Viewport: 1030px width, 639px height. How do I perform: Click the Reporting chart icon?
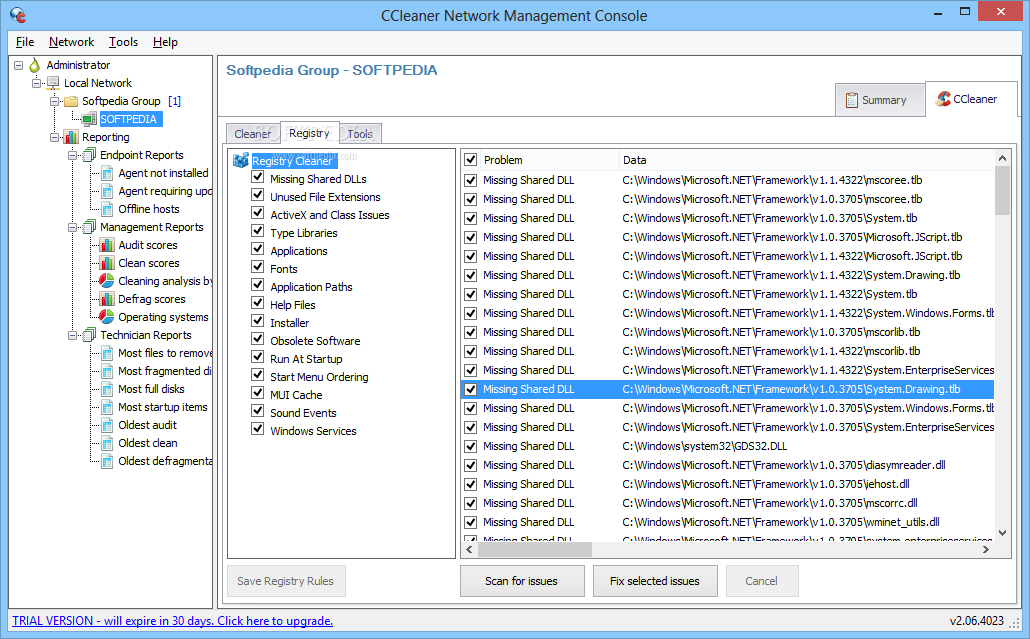[71, 137]
